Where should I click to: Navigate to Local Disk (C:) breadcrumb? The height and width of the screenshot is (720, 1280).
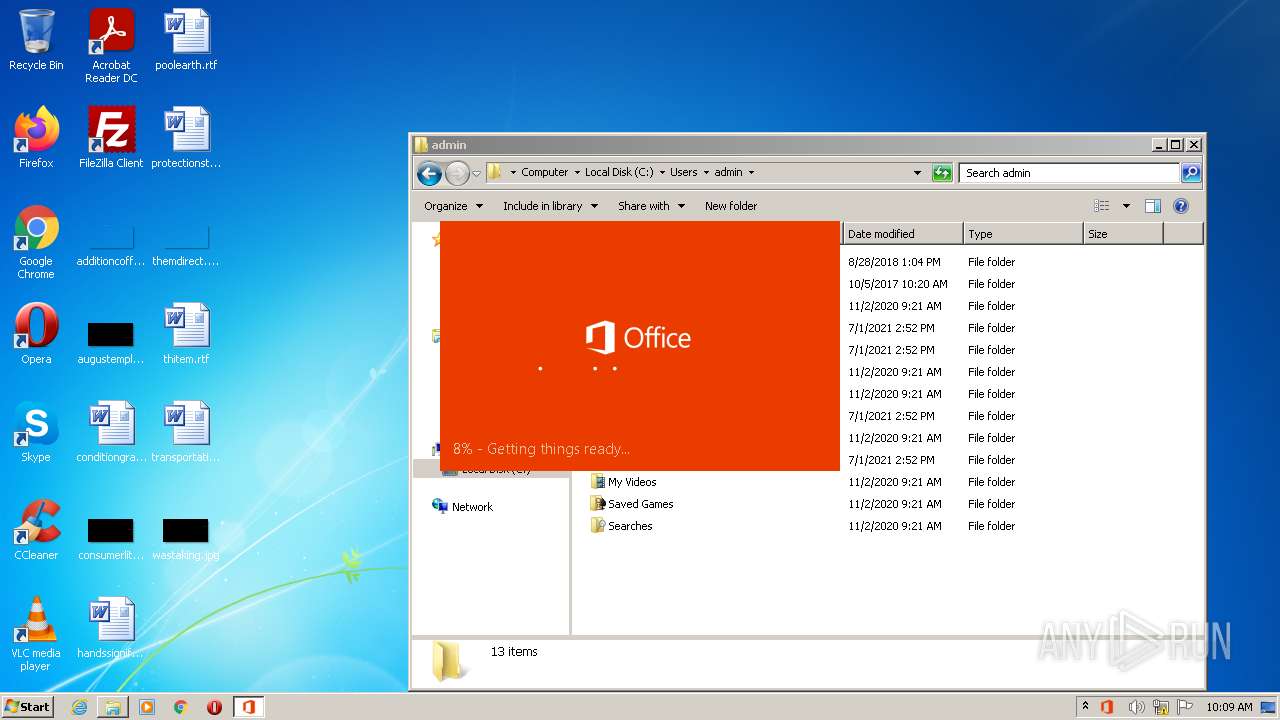tap(619, 173)
